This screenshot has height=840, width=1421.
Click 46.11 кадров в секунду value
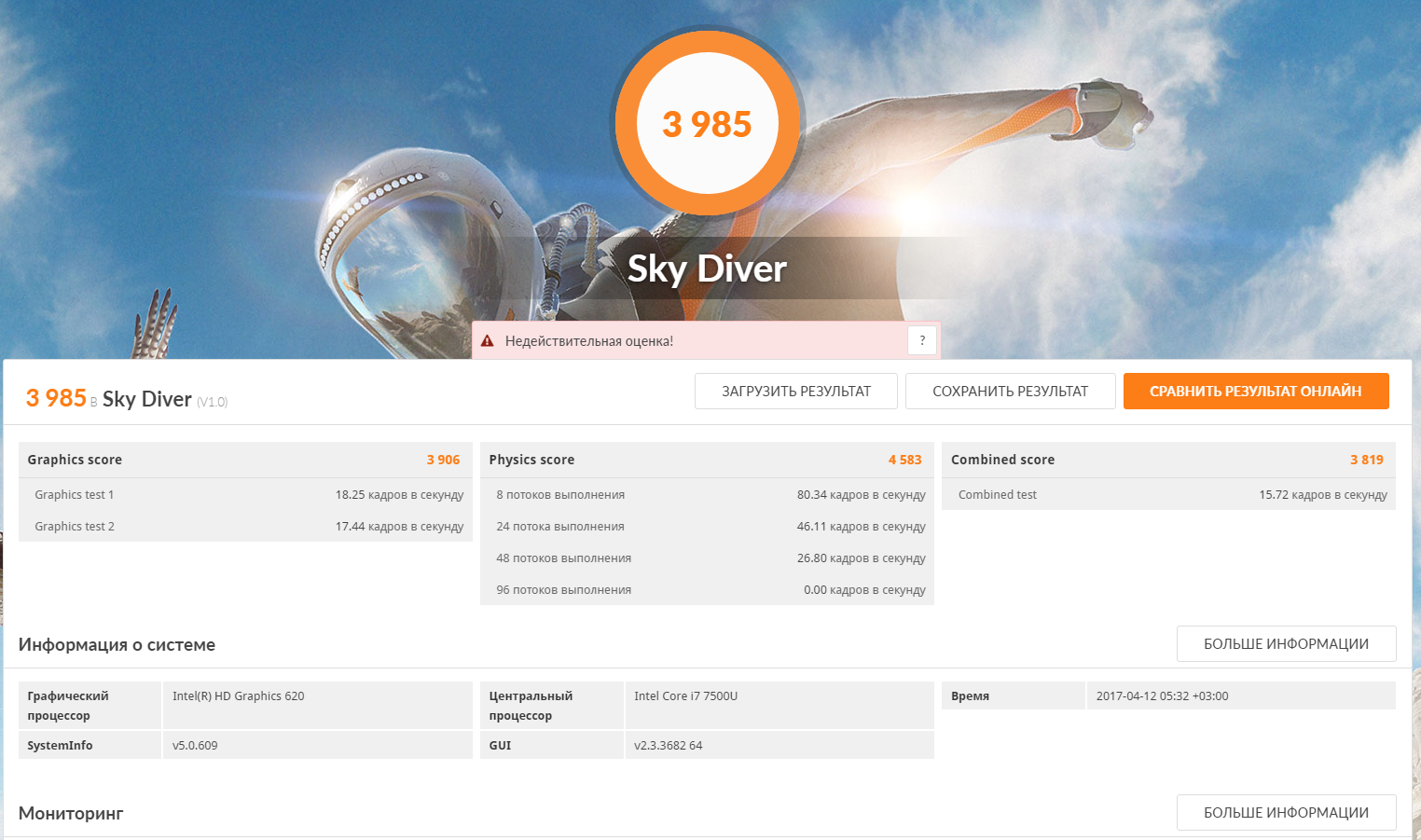(862, 527)
